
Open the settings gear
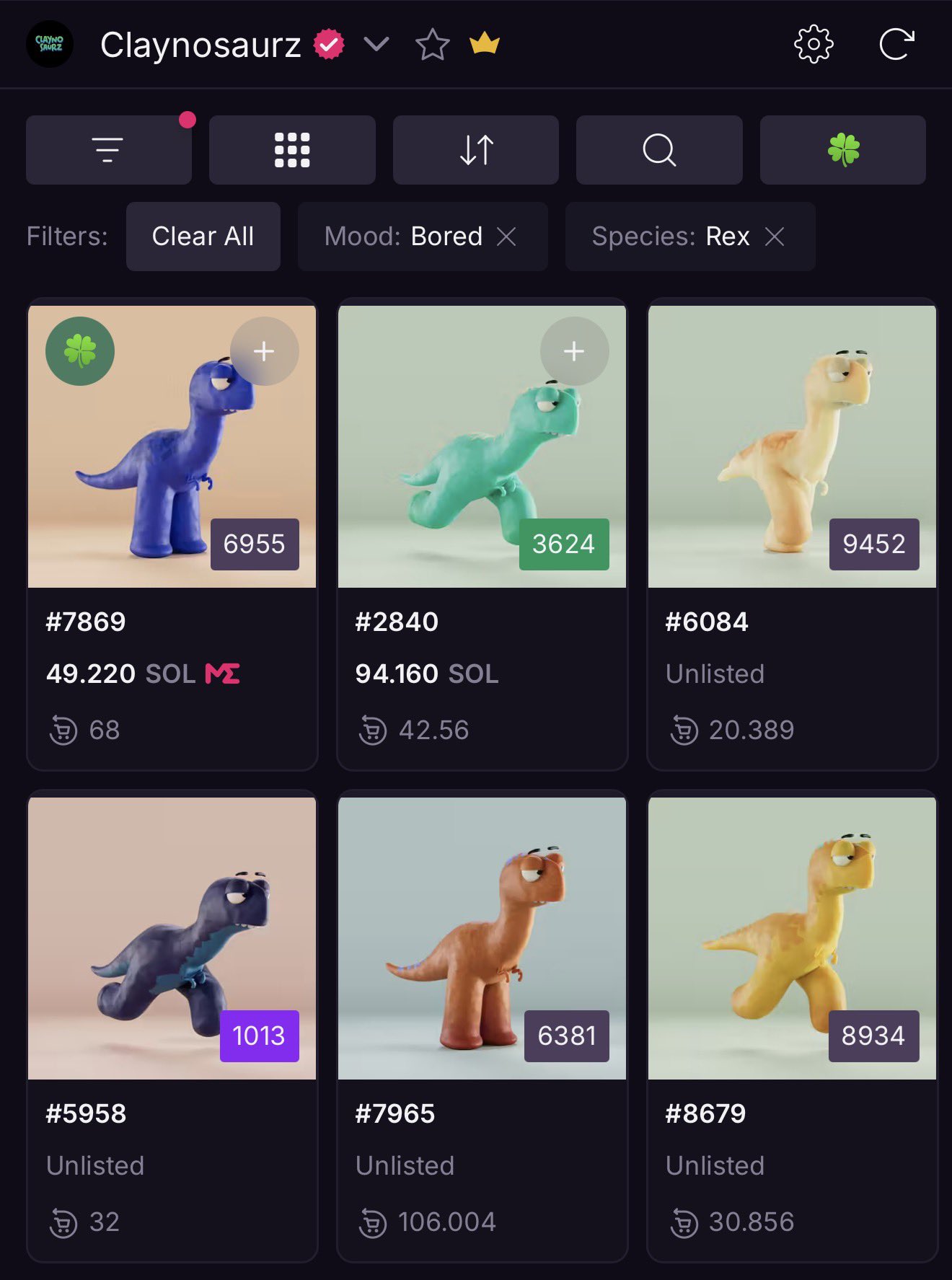tap(814, 45)
